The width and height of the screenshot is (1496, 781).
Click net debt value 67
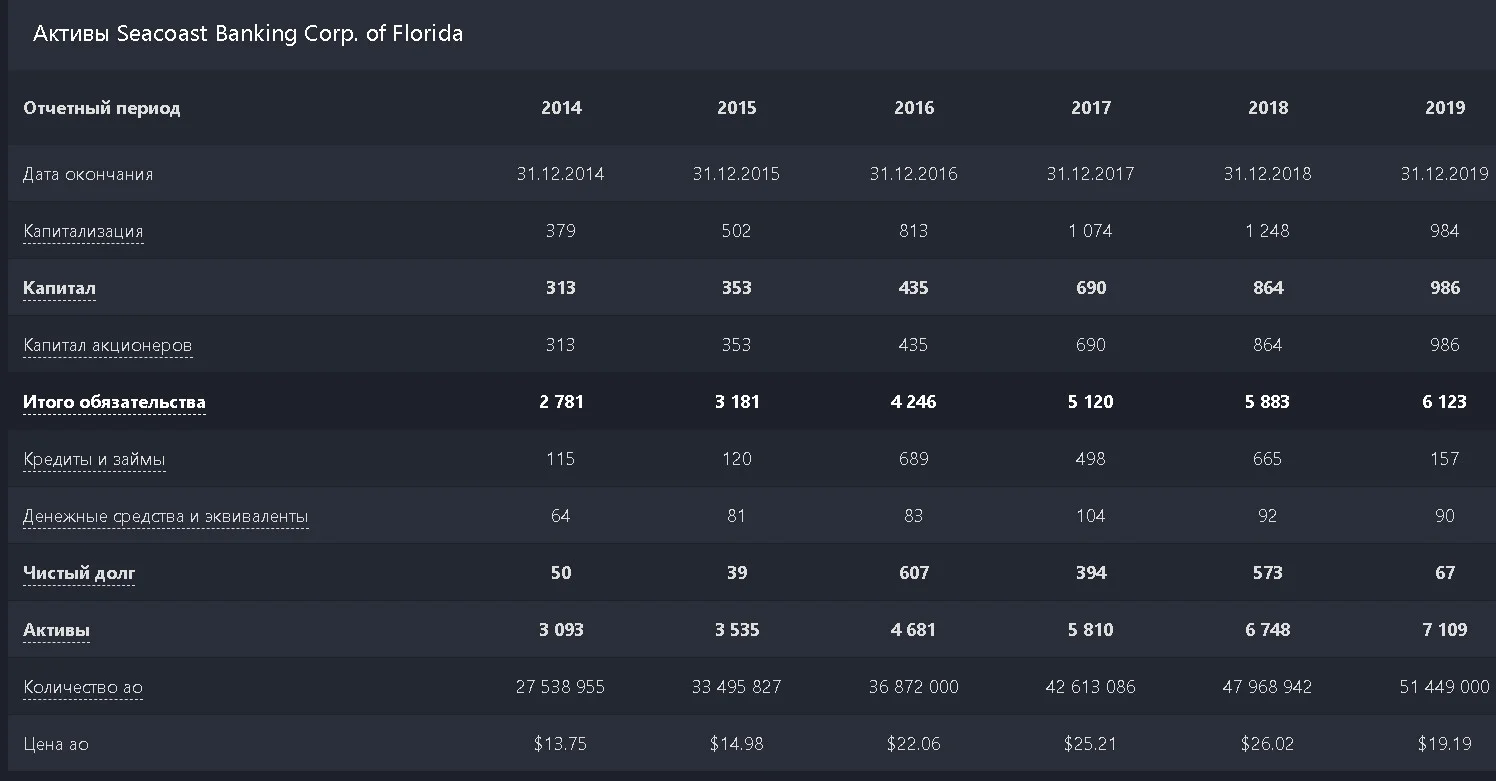[x=1445, y=573]
